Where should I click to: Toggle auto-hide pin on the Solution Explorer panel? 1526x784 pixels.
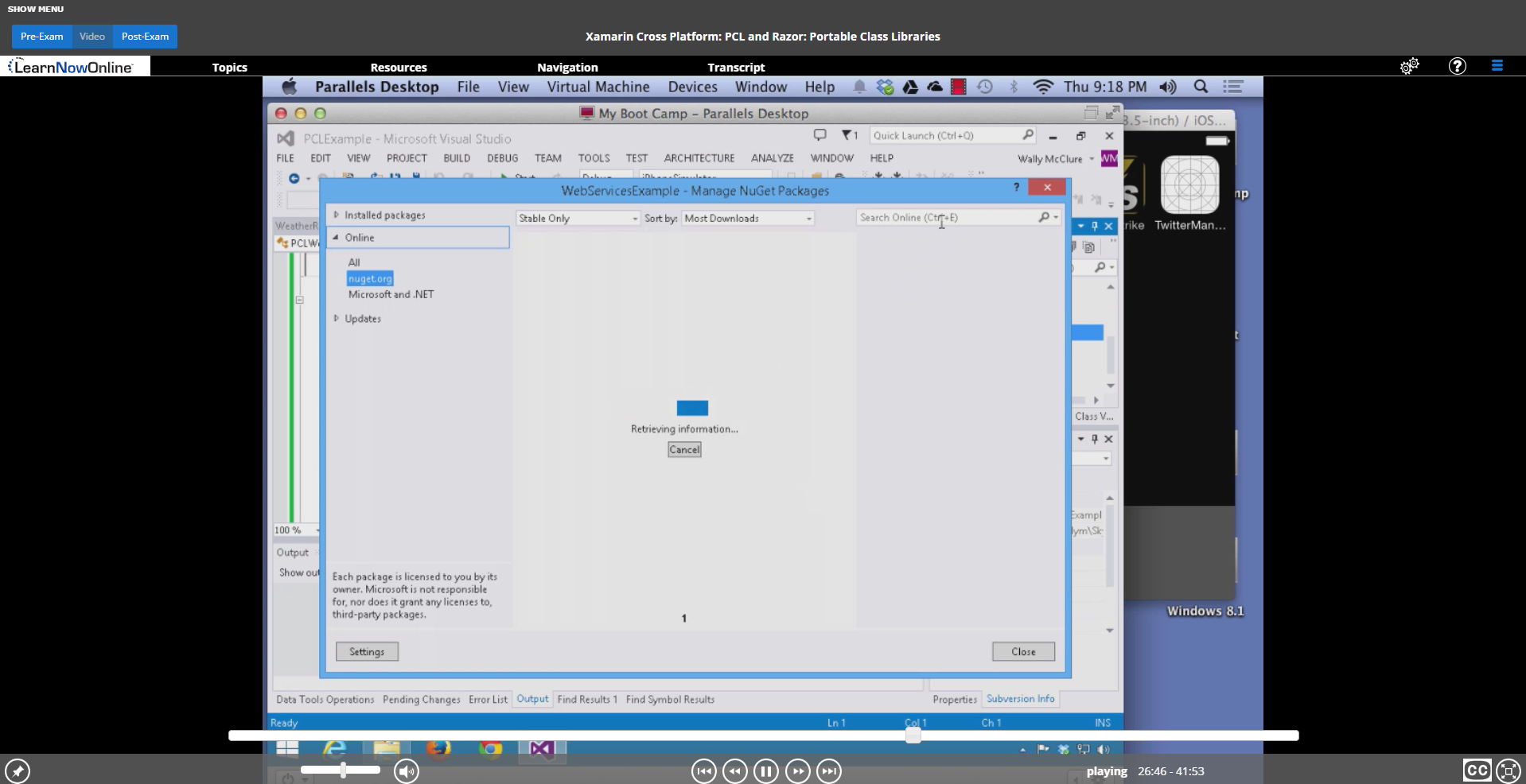point(1096,226)
